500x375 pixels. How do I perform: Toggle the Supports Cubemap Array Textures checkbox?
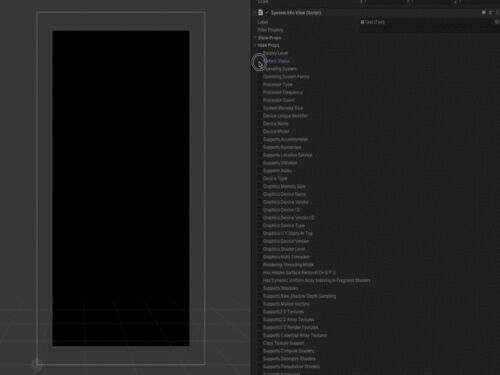260,335
